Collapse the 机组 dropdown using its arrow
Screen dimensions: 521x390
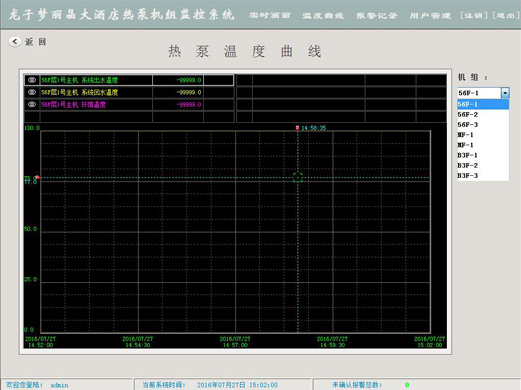tap(505, 93)
